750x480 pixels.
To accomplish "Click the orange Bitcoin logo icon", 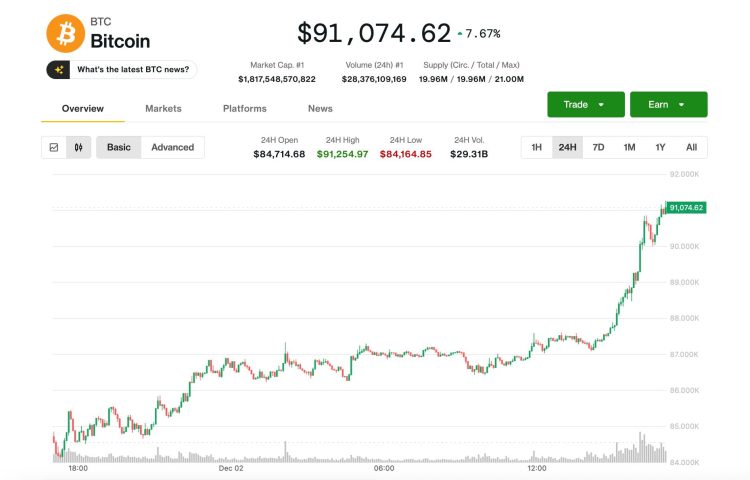I will [65, 33].
